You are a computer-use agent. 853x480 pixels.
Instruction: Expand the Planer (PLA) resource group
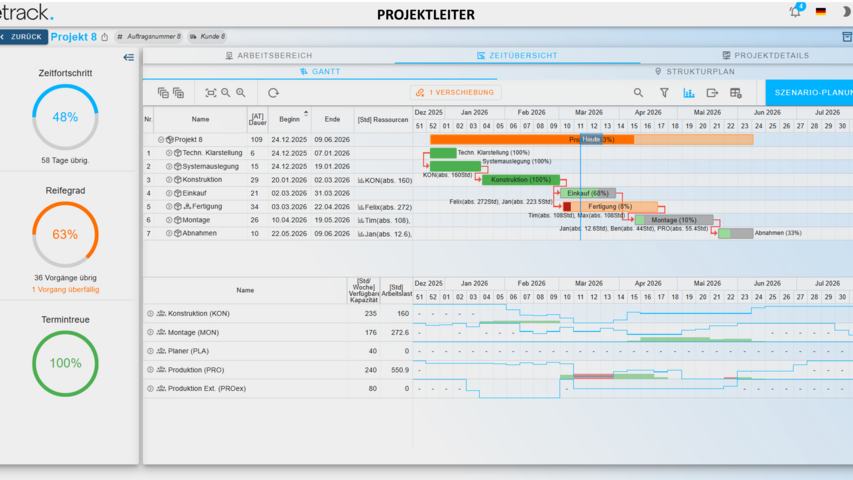tap(150, 351)
